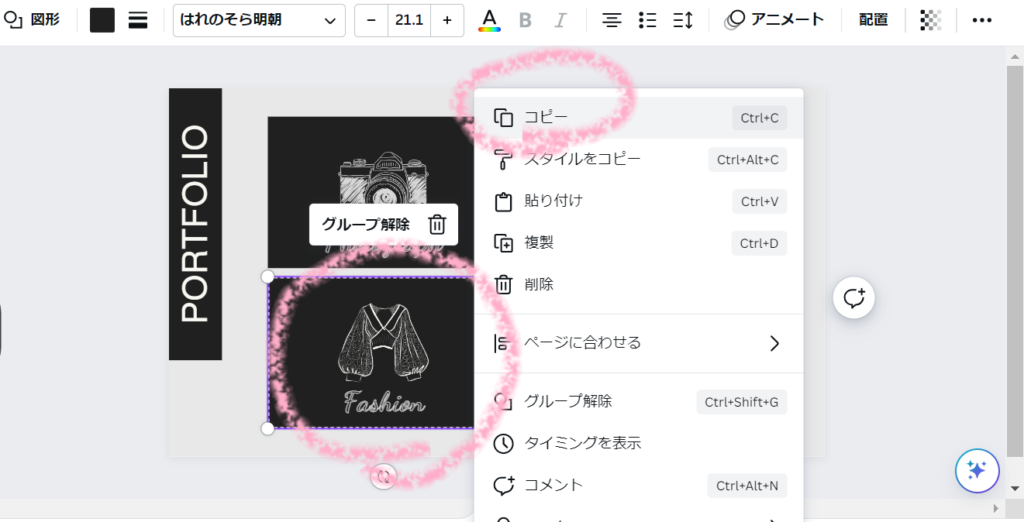Choose コピー from the context menu
The width and height of the screenshot is (1024, 522).
pyautogui.click(x=639, y=118)
